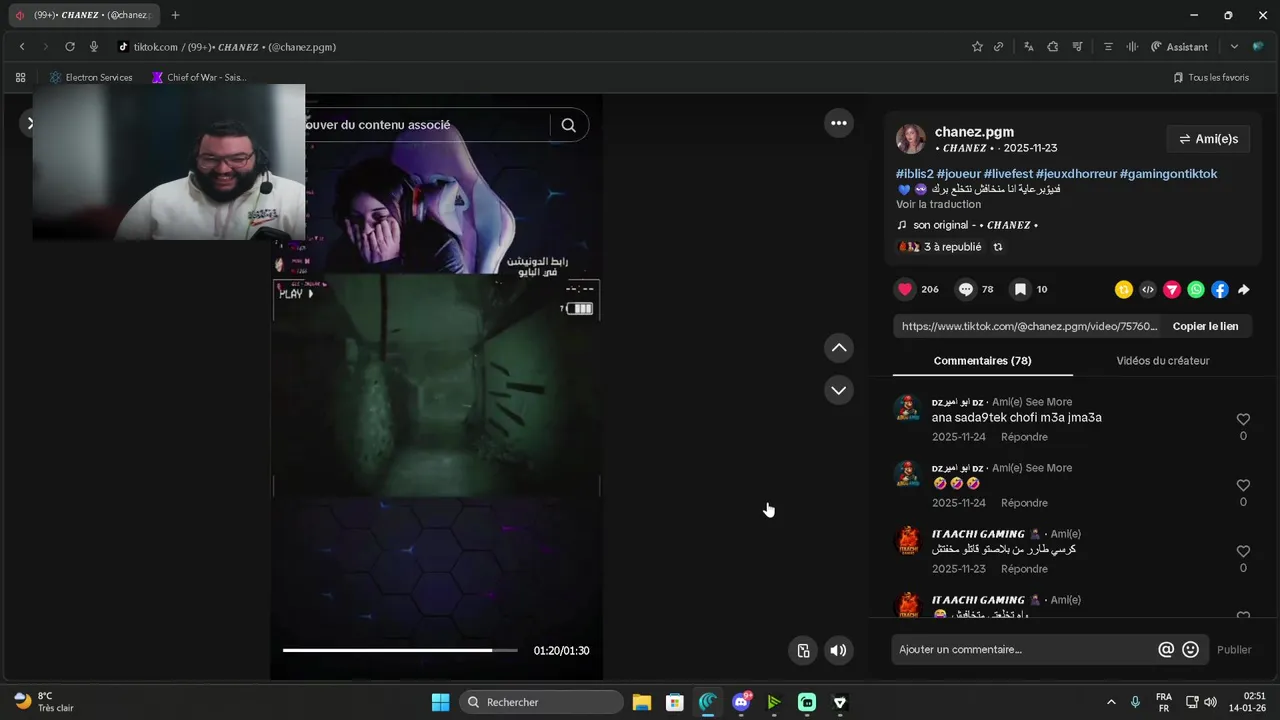Open Windows Start menu
The image size is (1280, 720).
[x=440, y=702]
